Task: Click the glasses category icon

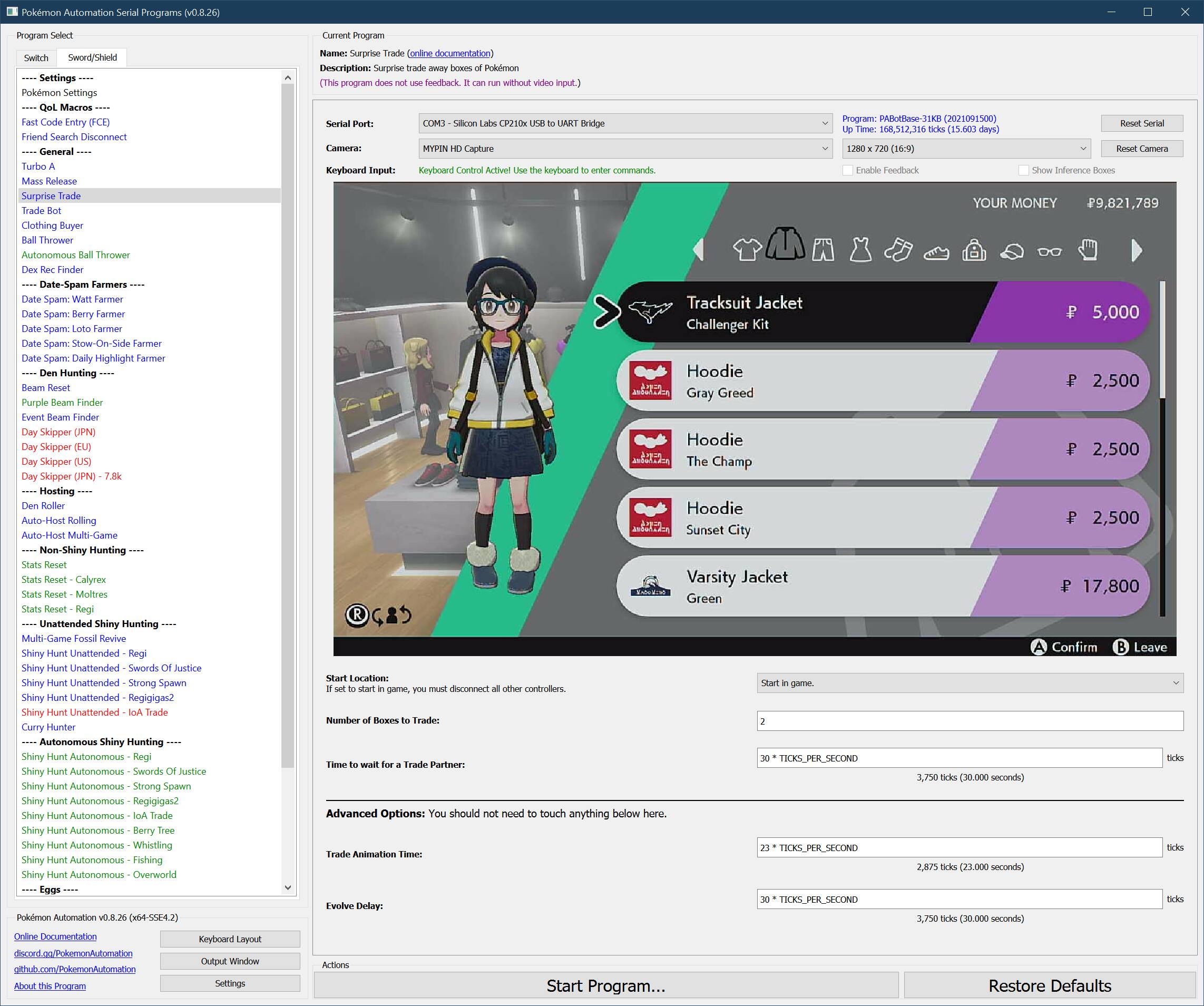Action: (x=1049, y=251)
